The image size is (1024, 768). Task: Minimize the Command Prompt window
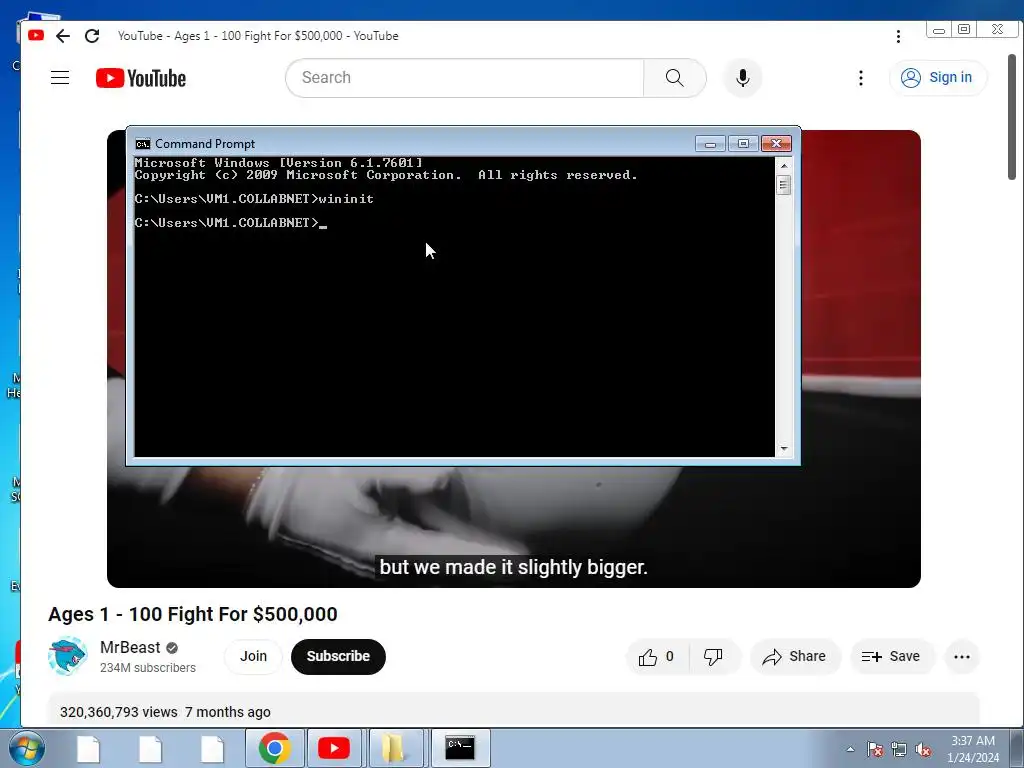(x=711, y=144)
